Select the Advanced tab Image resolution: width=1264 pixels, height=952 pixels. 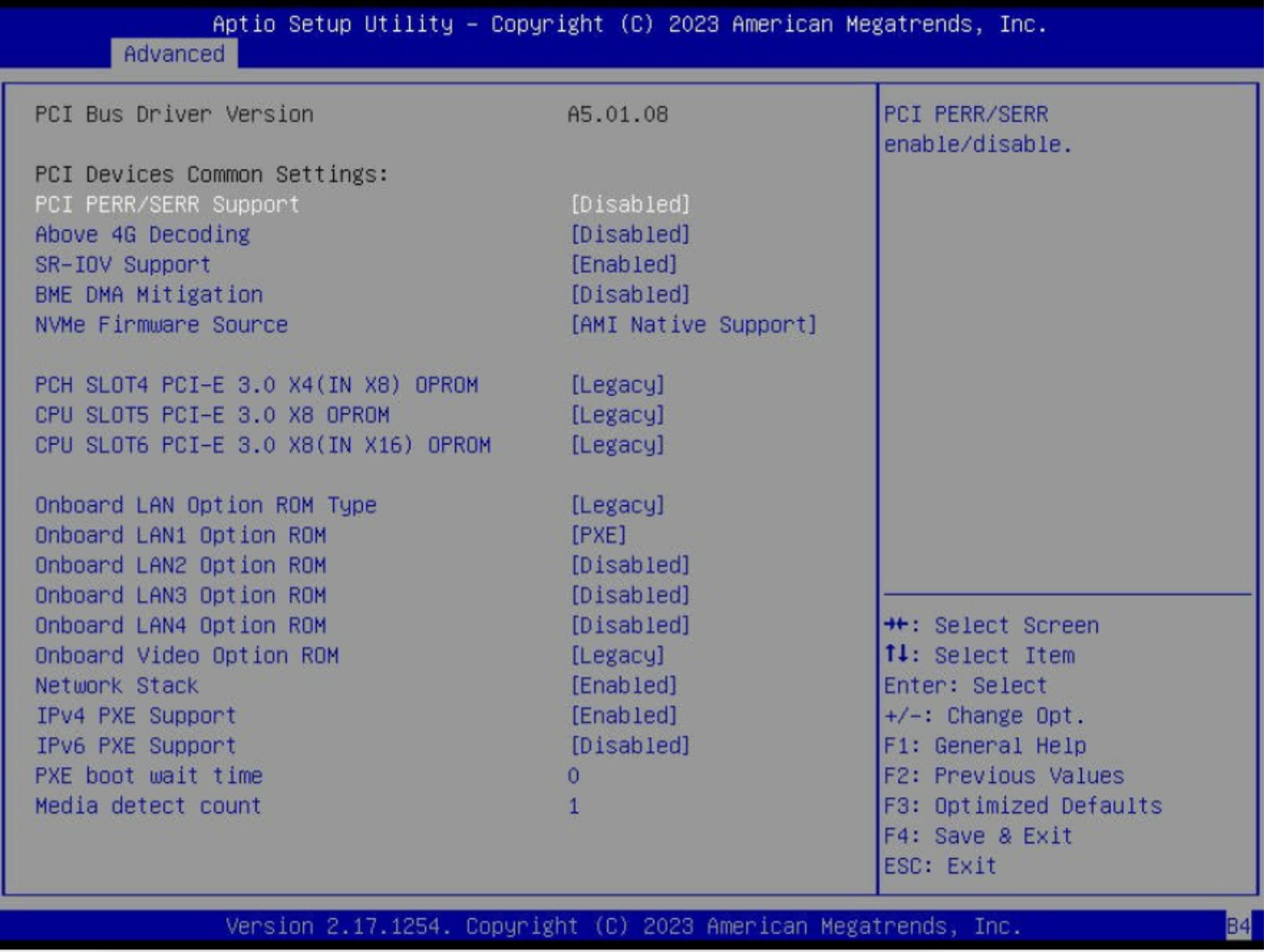pos(174,54)
